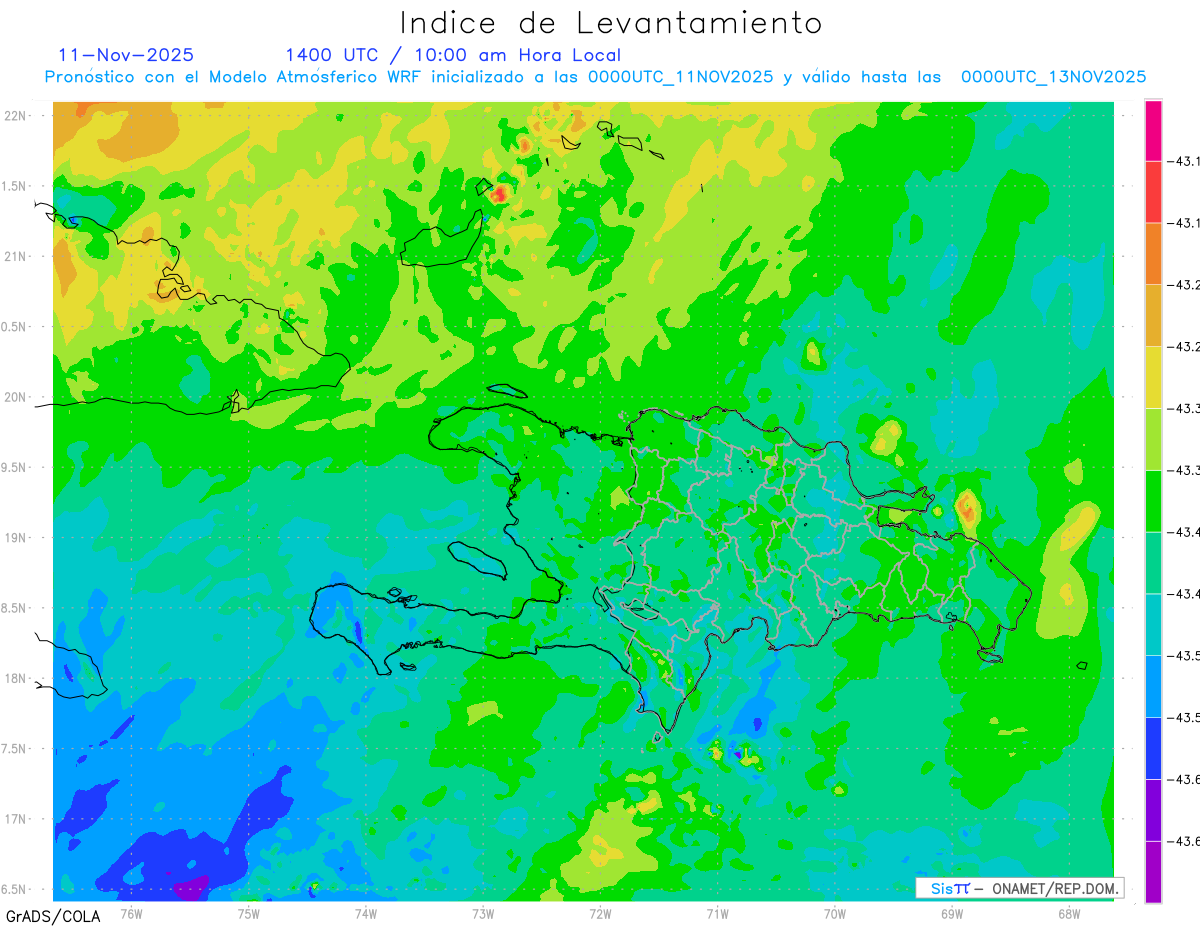Select the red swatch in the color bar
Viewport: 1200px width, 927px height.
point(1153,192)
